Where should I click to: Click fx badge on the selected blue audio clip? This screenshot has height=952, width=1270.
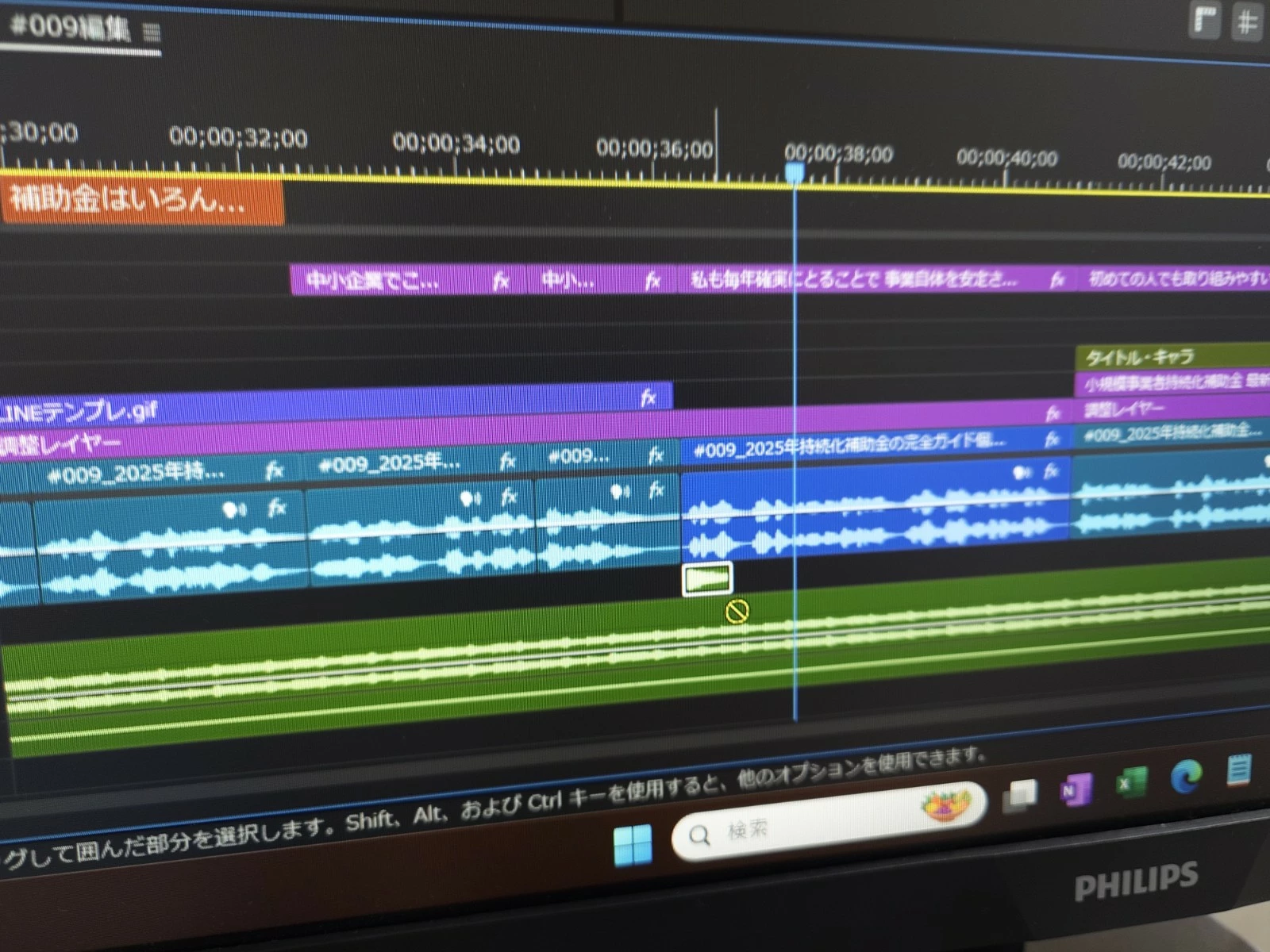point(1052,471)
